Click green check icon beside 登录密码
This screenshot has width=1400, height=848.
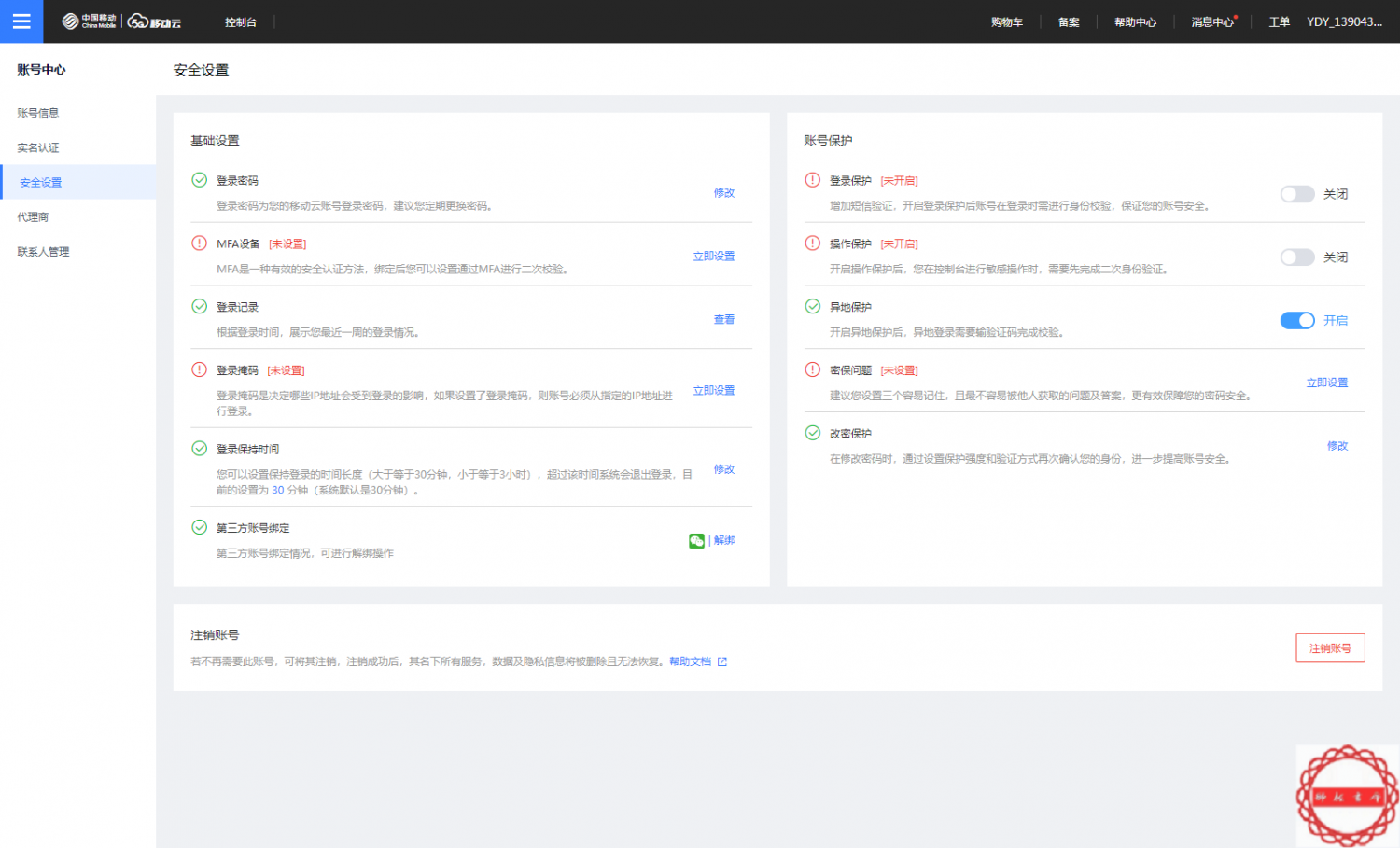point(199,180)
